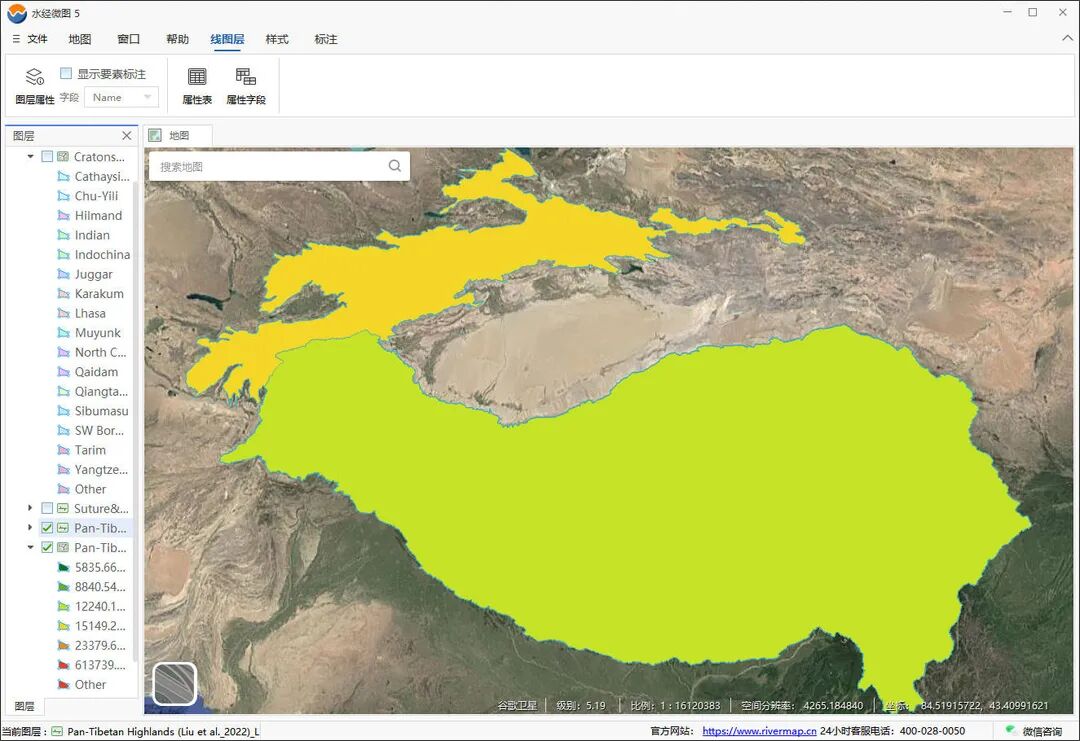The image size is (1080, 741).
Task: Click the Sibumasu layer polygon icon
Action: coord(63,411)
